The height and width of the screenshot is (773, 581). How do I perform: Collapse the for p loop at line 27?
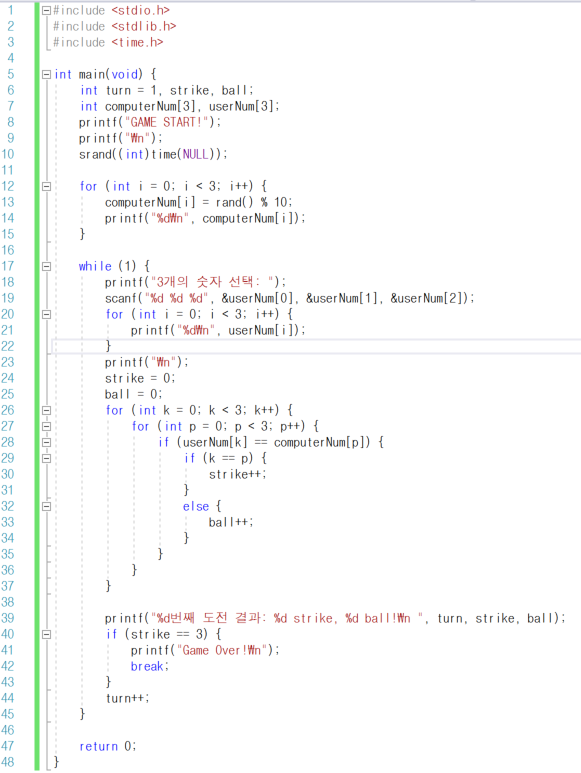pyautogui.click(x=46, y=426)
